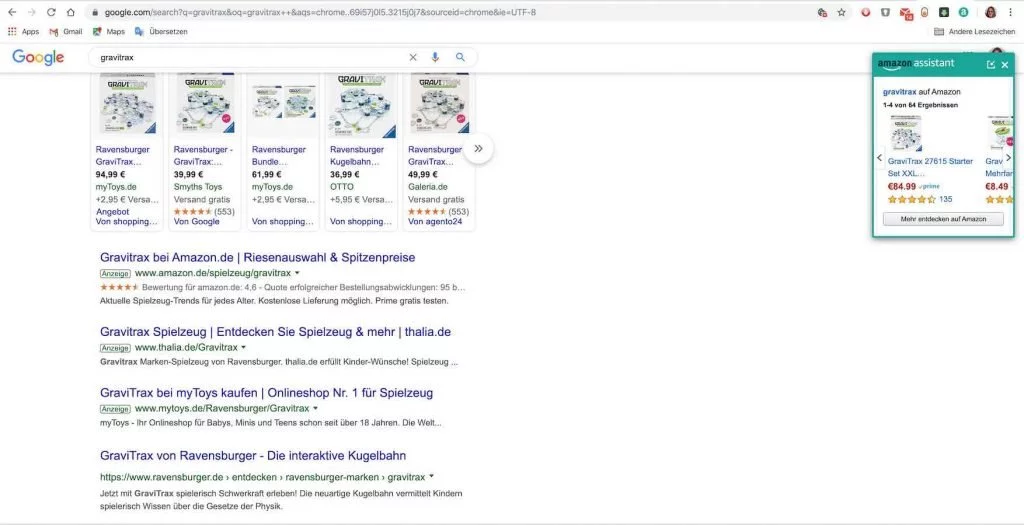Start voice search with microphone icon

(435, 57)
